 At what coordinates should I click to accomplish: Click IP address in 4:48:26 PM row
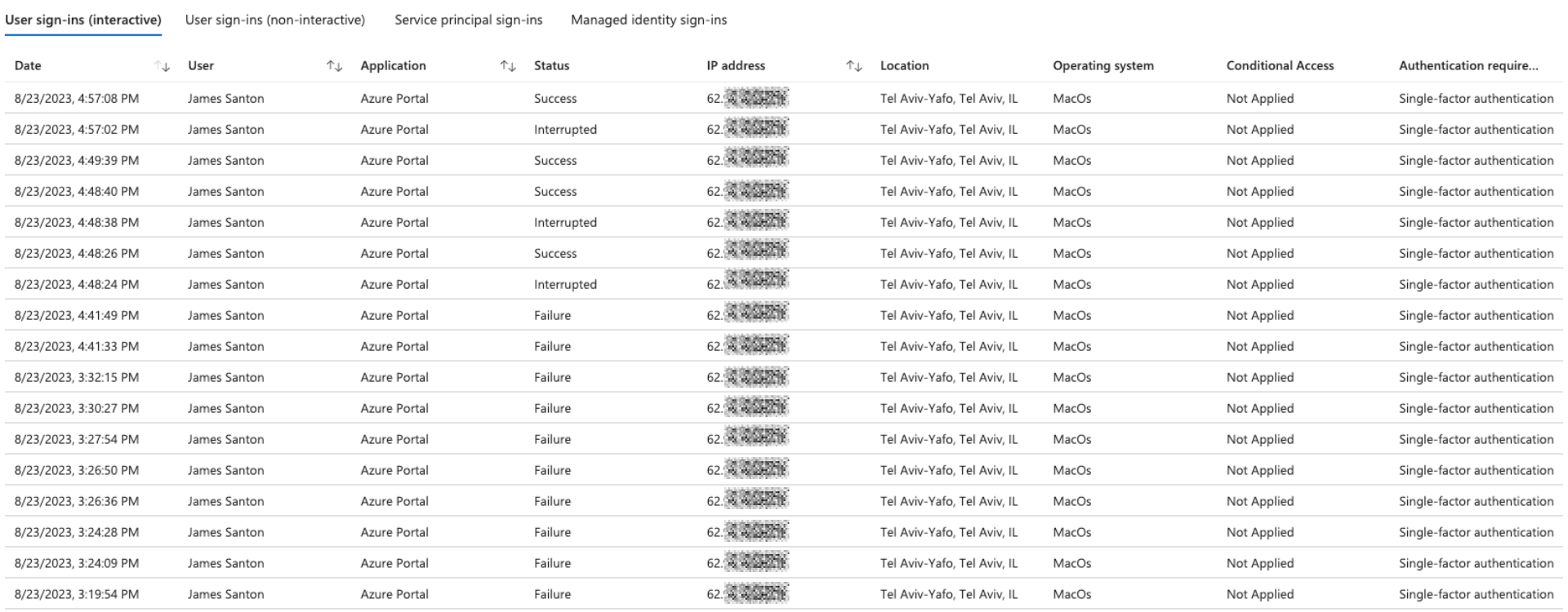747,253
